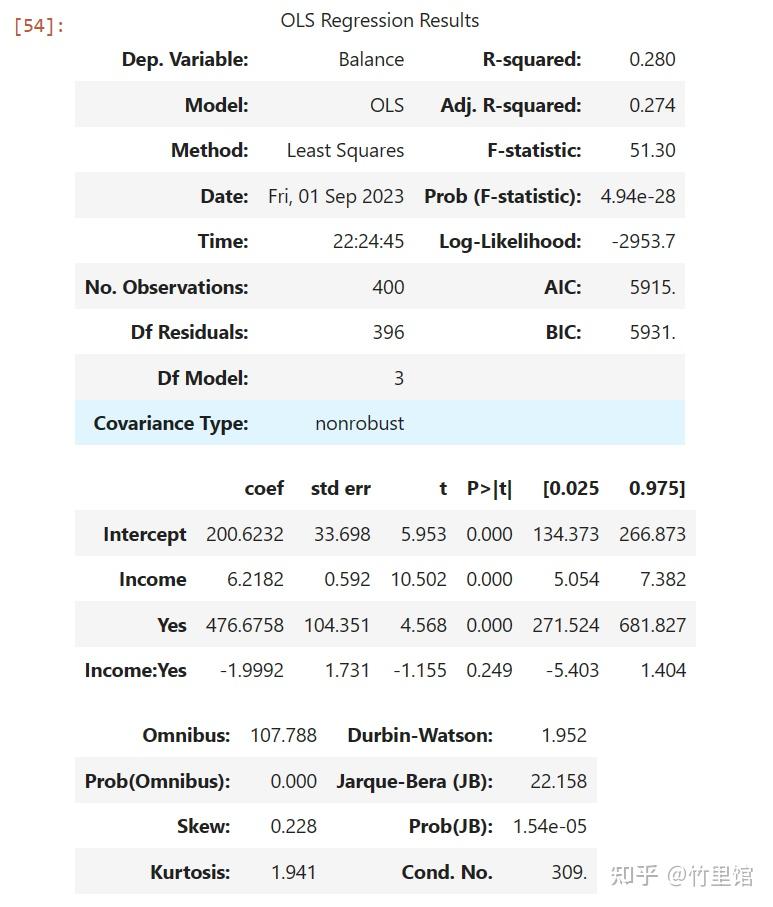Click the Method value Least Squares
The image size is (773, 907).
(345, 150)
